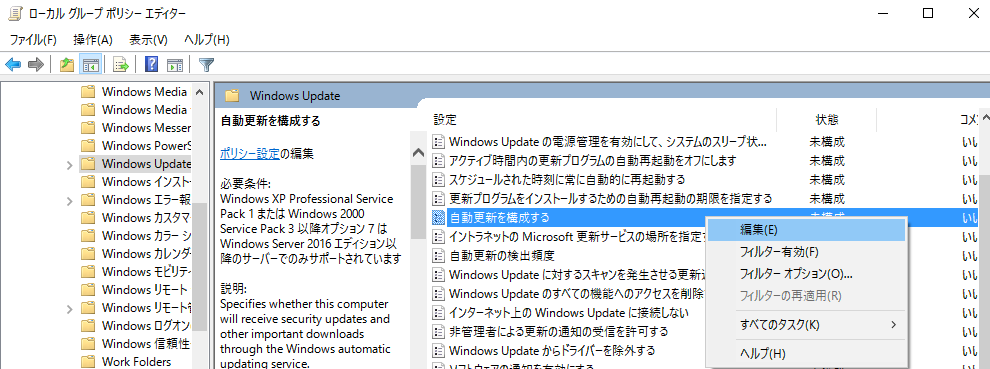
Task: Click 未構成 status of スケジュールされた時刻 row
Action: tap(827, 179)
